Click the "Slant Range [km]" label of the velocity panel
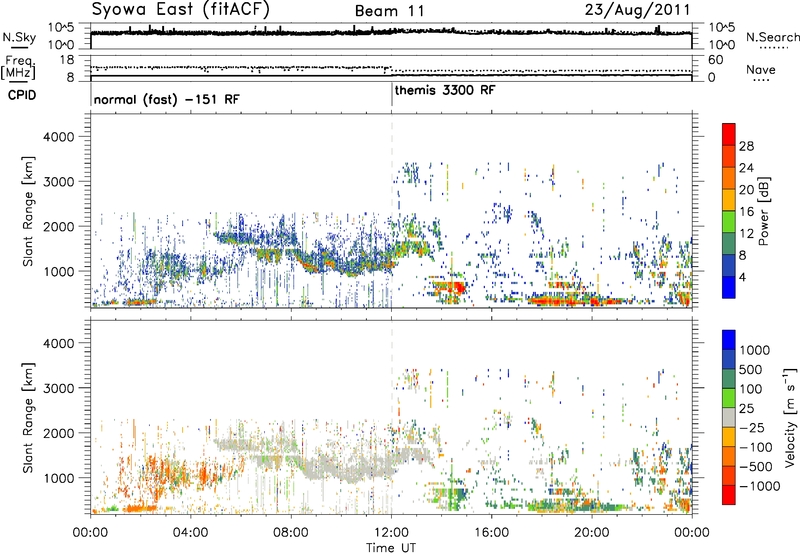This screenshot has height=554, width=800. click(28, 417)
